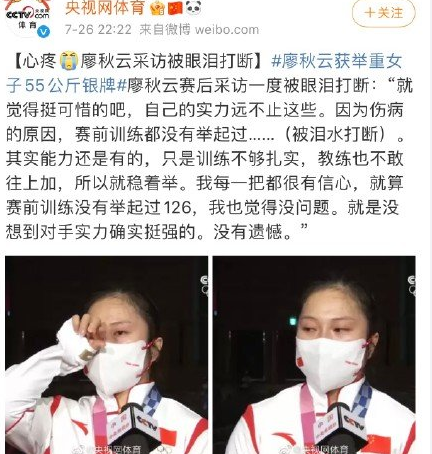
Task: Open right photo of athlete wearing mask
Action: (x=314, y=355)
